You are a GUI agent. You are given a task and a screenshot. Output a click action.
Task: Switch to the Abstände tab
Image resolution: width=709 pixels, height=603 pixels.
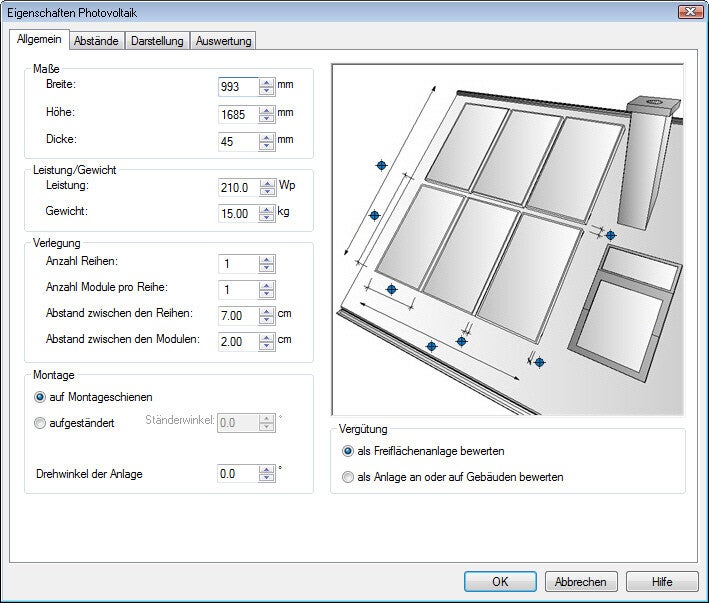[96, 41]
